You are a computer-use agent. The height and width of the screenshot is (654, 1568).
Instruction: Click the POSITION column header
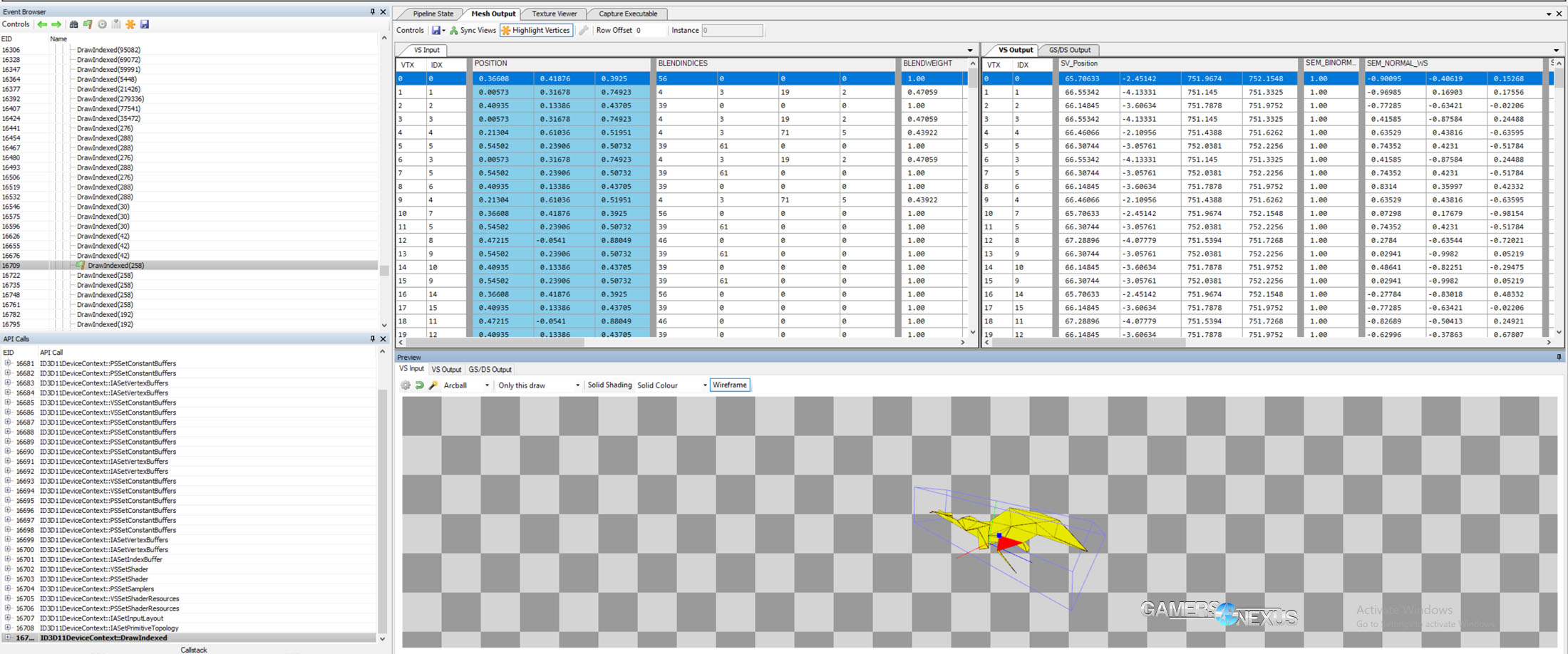click(x=560, y=64)
